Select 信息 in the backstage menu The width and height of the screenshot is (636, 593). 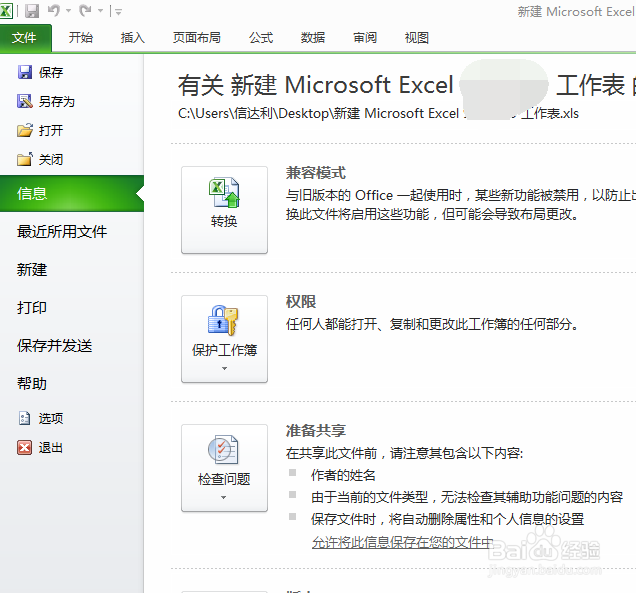72,193
